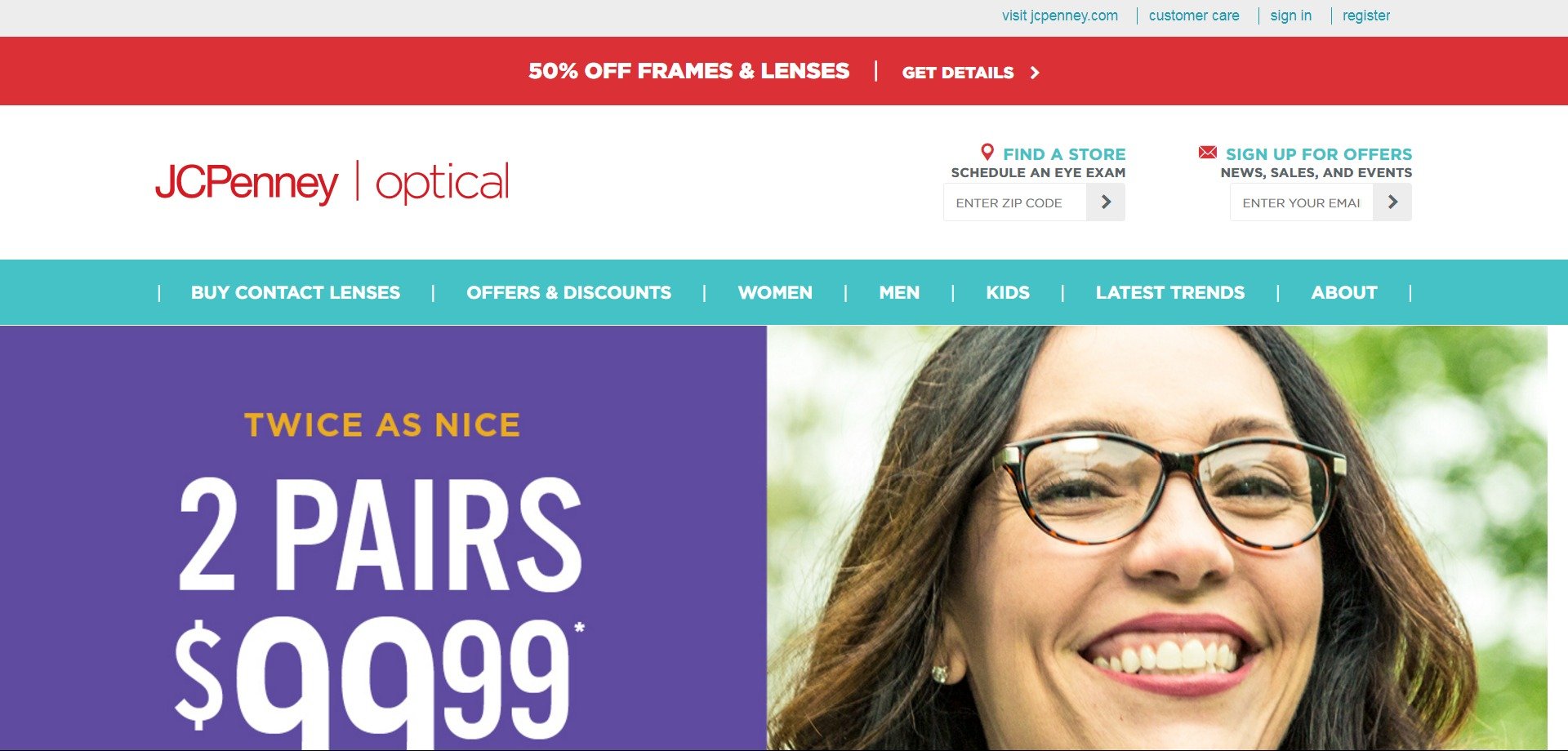1568x751 pixels.
Task: Click the red envelope icon
Action: coord(1207,152)
